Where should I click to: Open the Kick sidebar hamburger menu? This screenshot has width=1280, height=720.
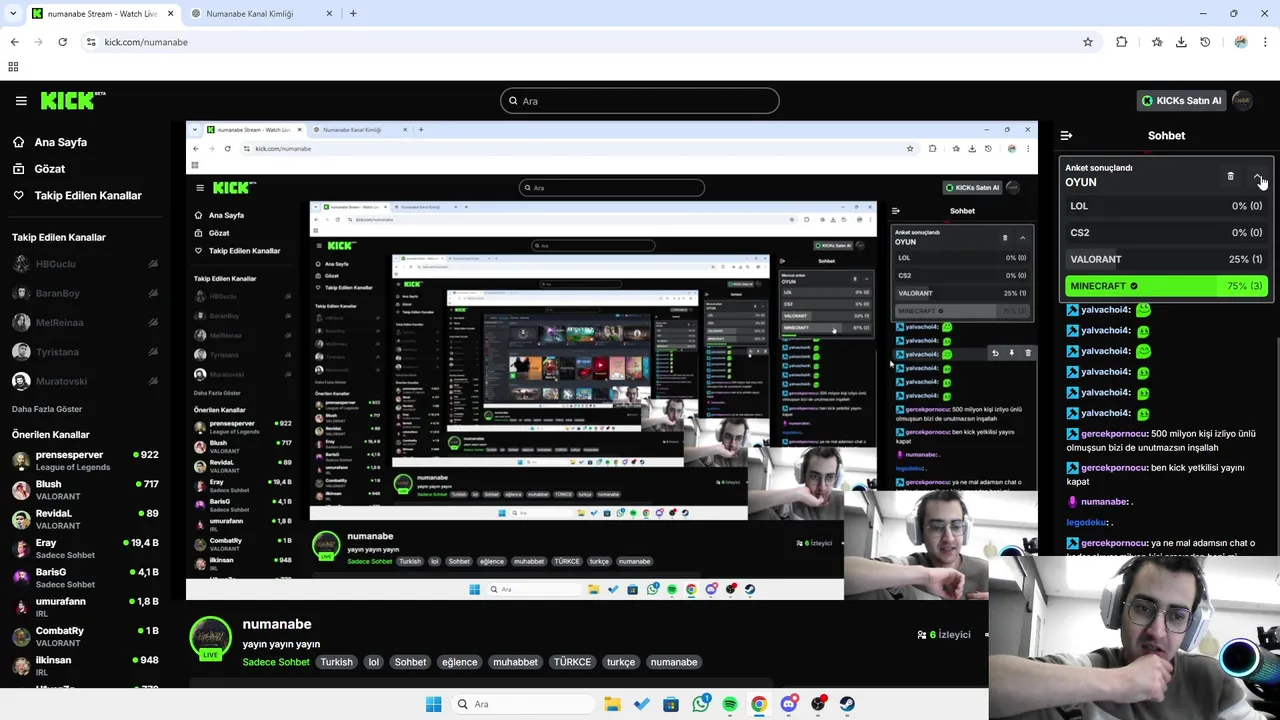[21, 100]
